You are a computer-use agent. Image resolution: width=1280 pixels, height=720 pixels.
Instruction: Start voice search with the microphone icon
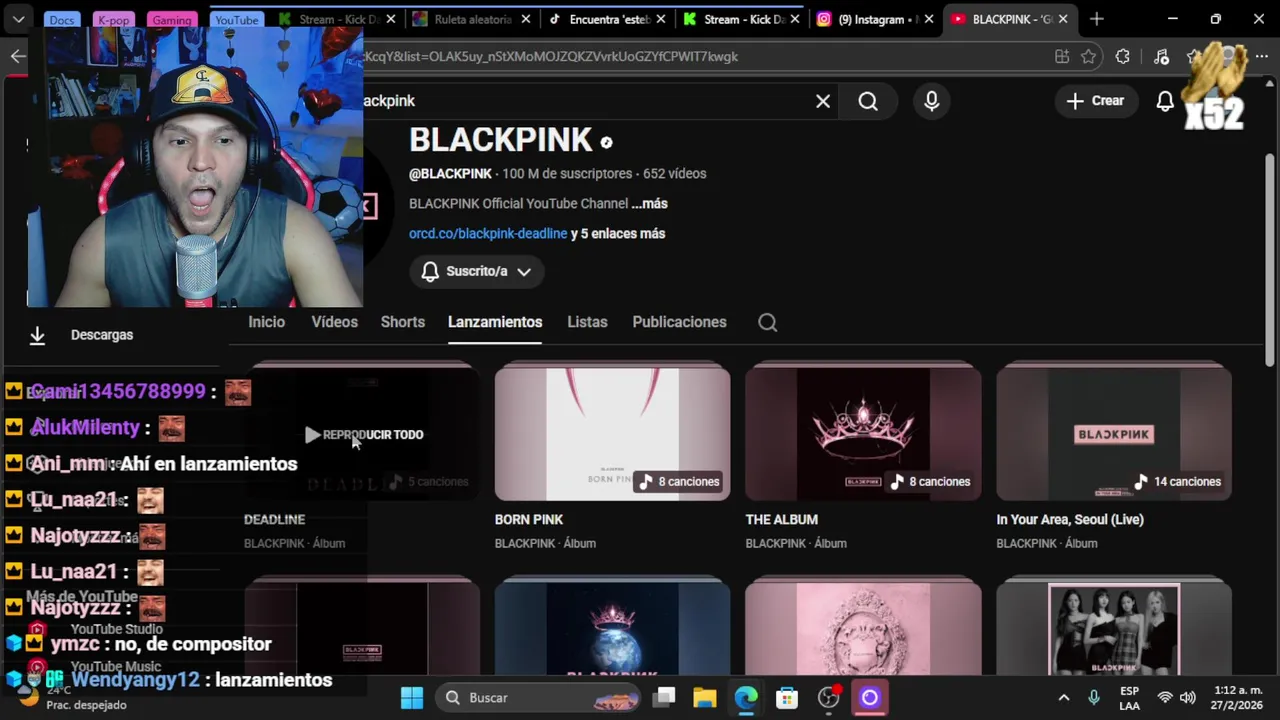point(932,101)
